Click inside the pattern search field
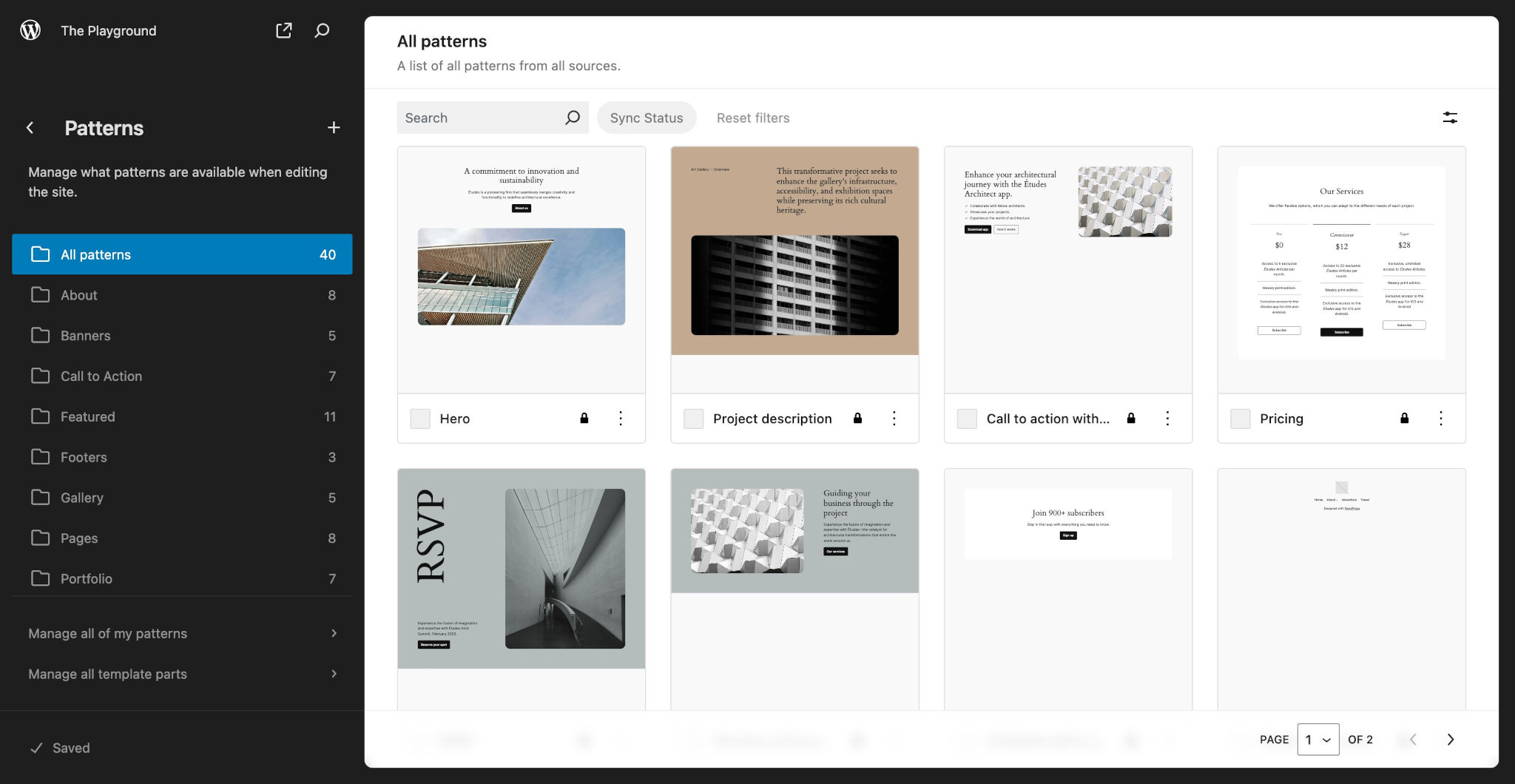Image resolution: width=1515 pixels, height=784 pixels. click(478, 117)
